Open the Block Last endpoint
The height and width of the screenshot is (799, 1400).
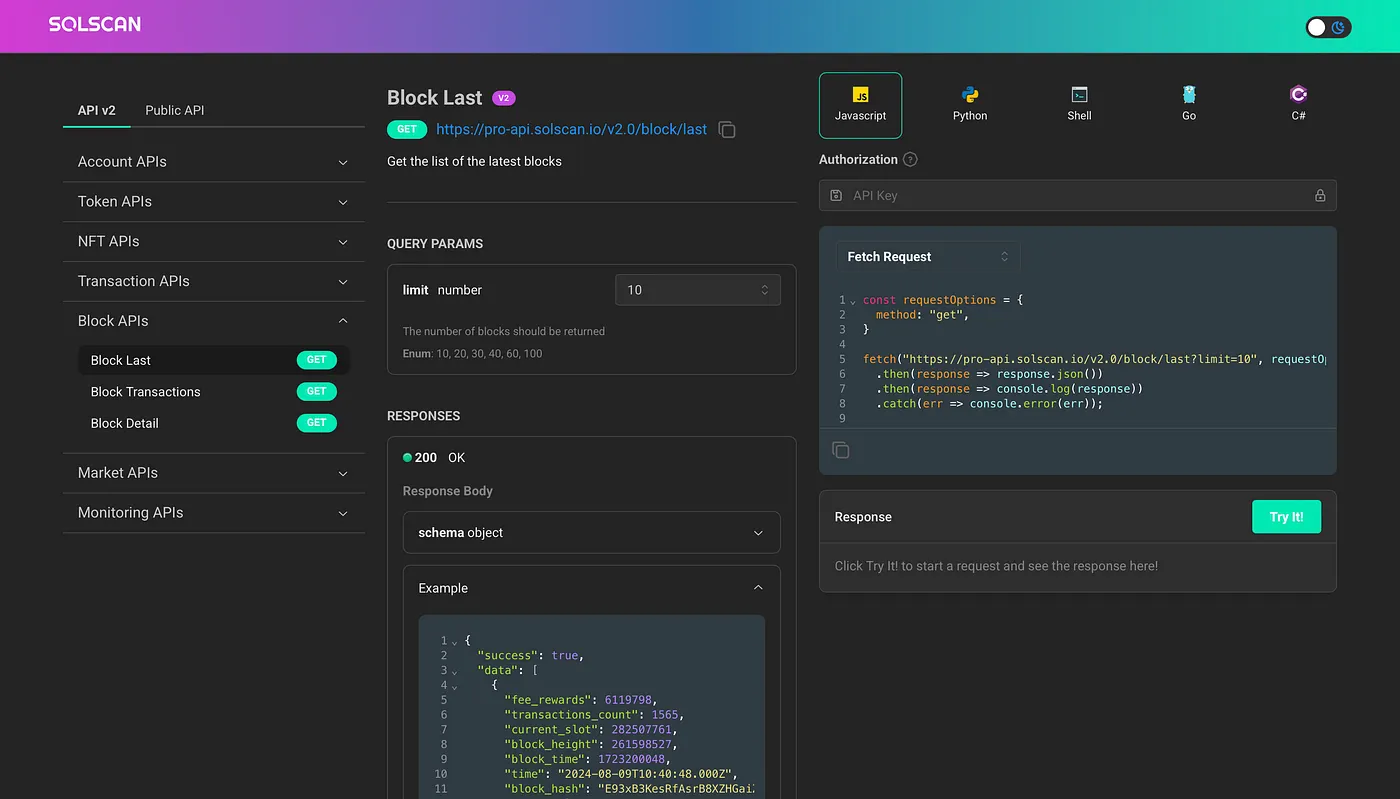coord(214,360)
